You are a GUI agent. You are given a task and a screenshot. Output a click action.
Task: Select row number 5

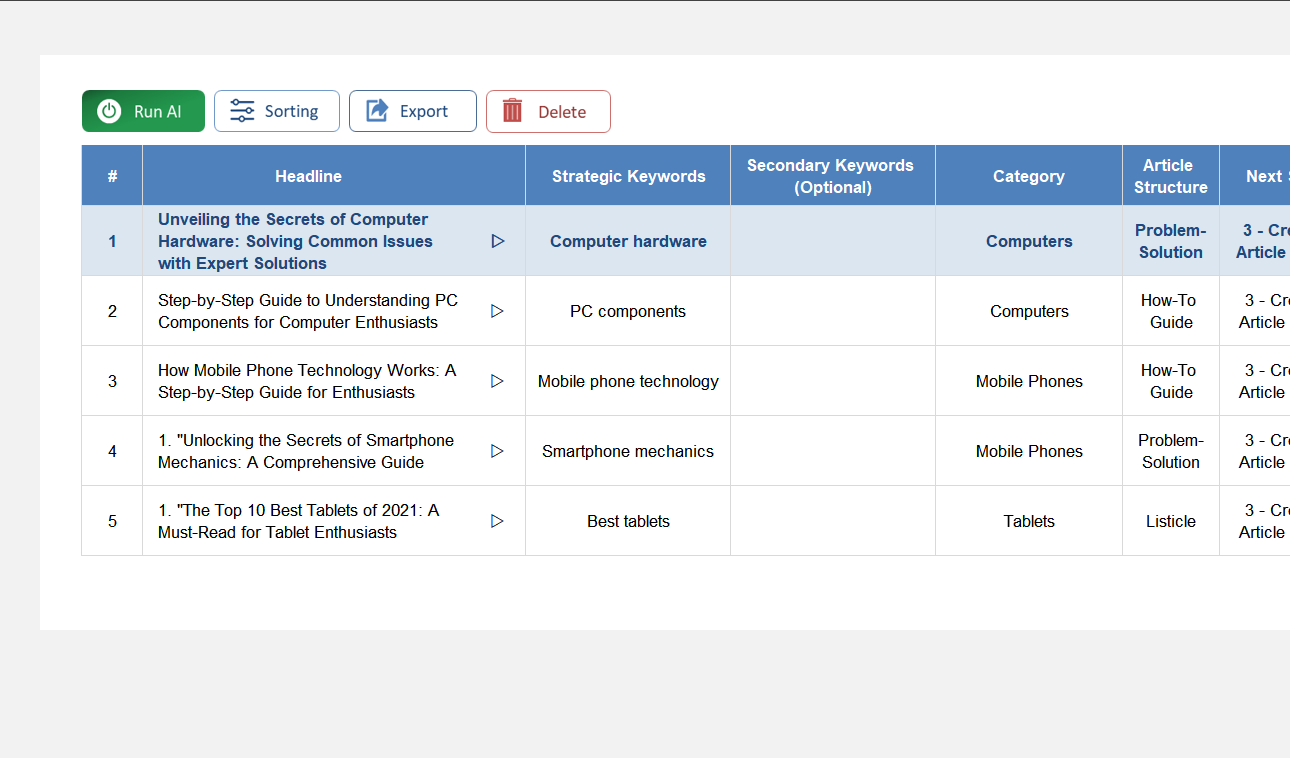click(112, 521)
